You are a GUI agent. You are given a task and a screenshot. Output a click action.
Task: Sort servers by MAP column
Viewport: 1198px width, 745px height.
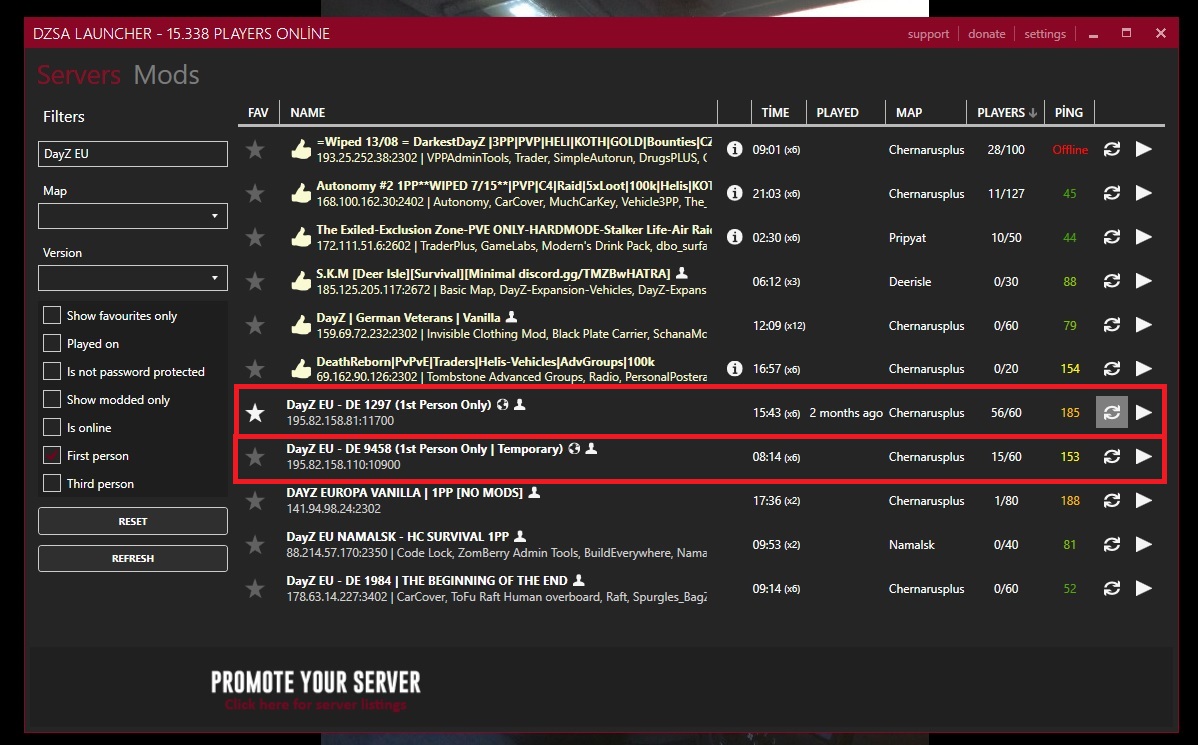tap(909, 112)
